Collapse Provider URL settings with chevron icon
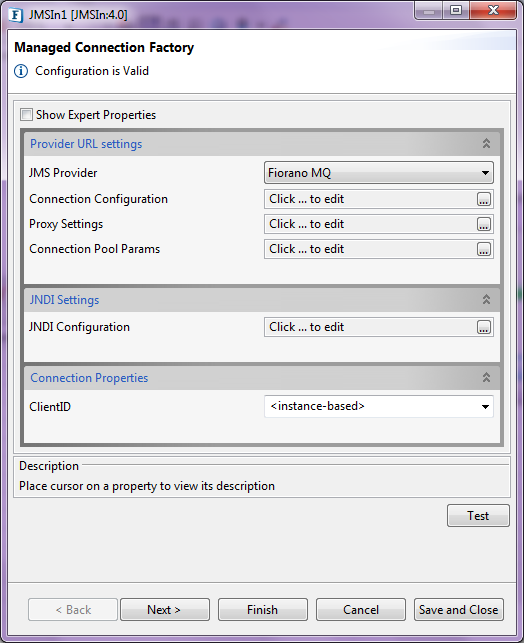The height and width of the screenshot is (643, 524). pyautogui.click(x=486, y=144)
